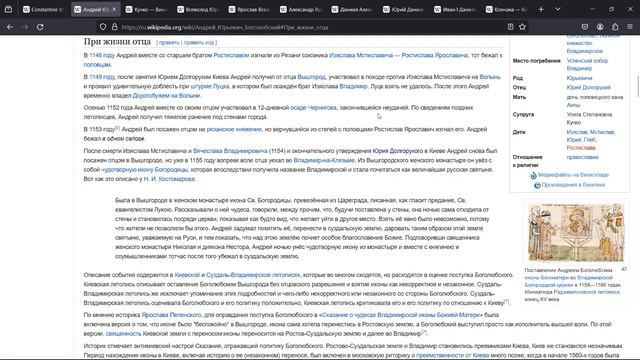Open 'Суздаль-Владимирской летописях' link
Screen dimensions: 640x360
[253, 275]
